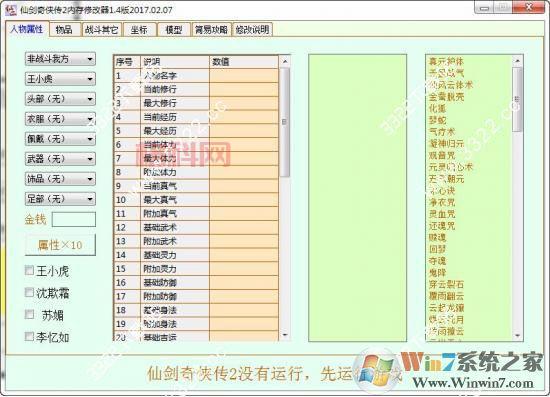The image size is (550, 397).
Task: Expand the 武器（无） dropdown
Action: (x=60, y=159)
